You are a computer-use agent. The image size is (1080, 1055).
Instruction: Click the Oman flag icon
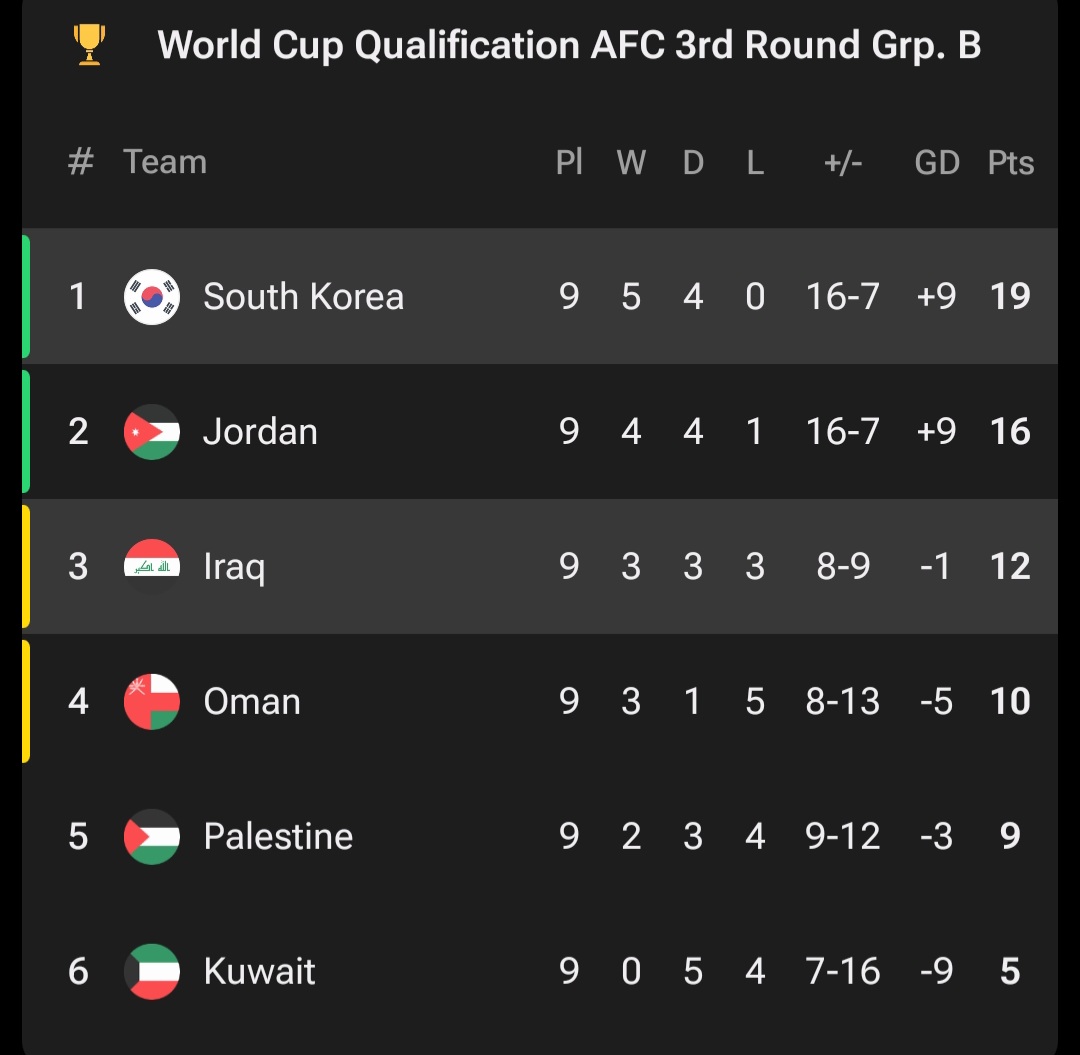tap(152, 701)
